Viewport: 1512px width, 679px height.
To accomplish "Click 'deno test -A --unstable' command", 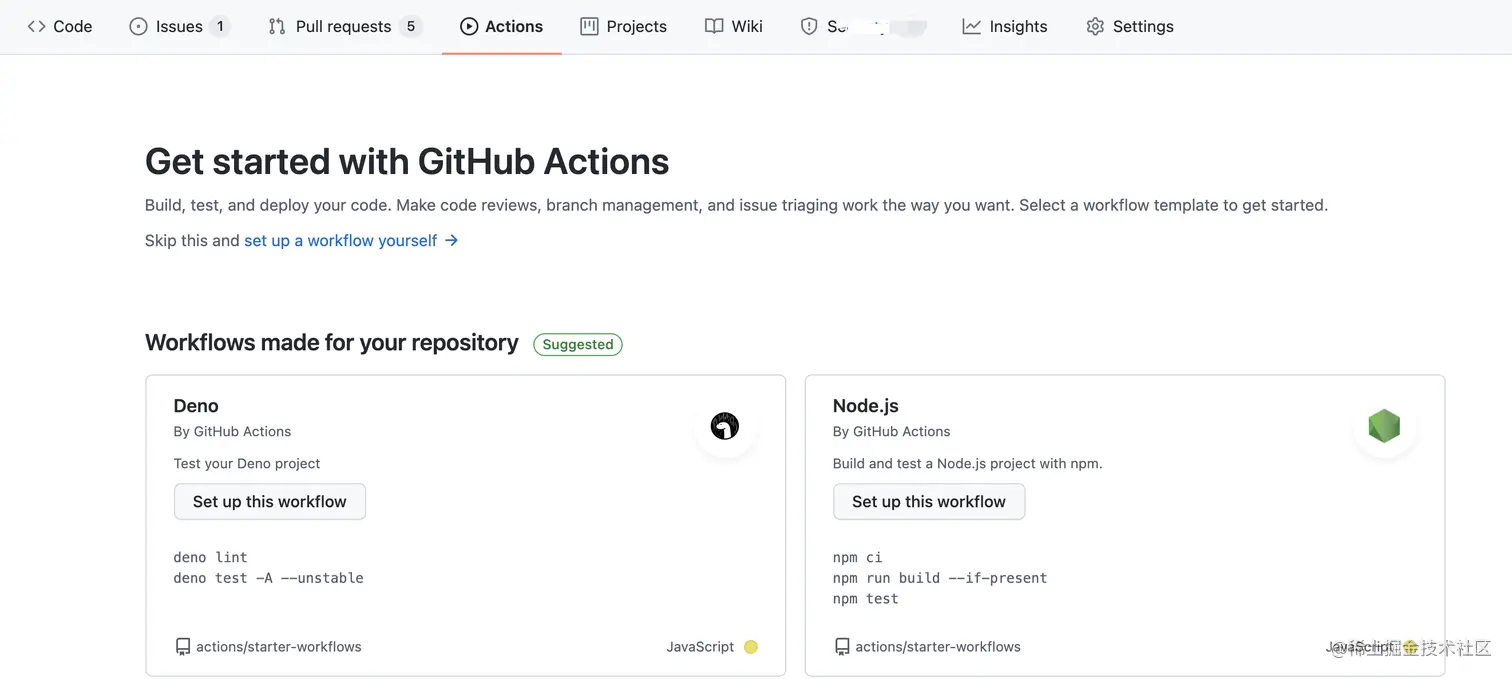I will click(x=268, y=578).
